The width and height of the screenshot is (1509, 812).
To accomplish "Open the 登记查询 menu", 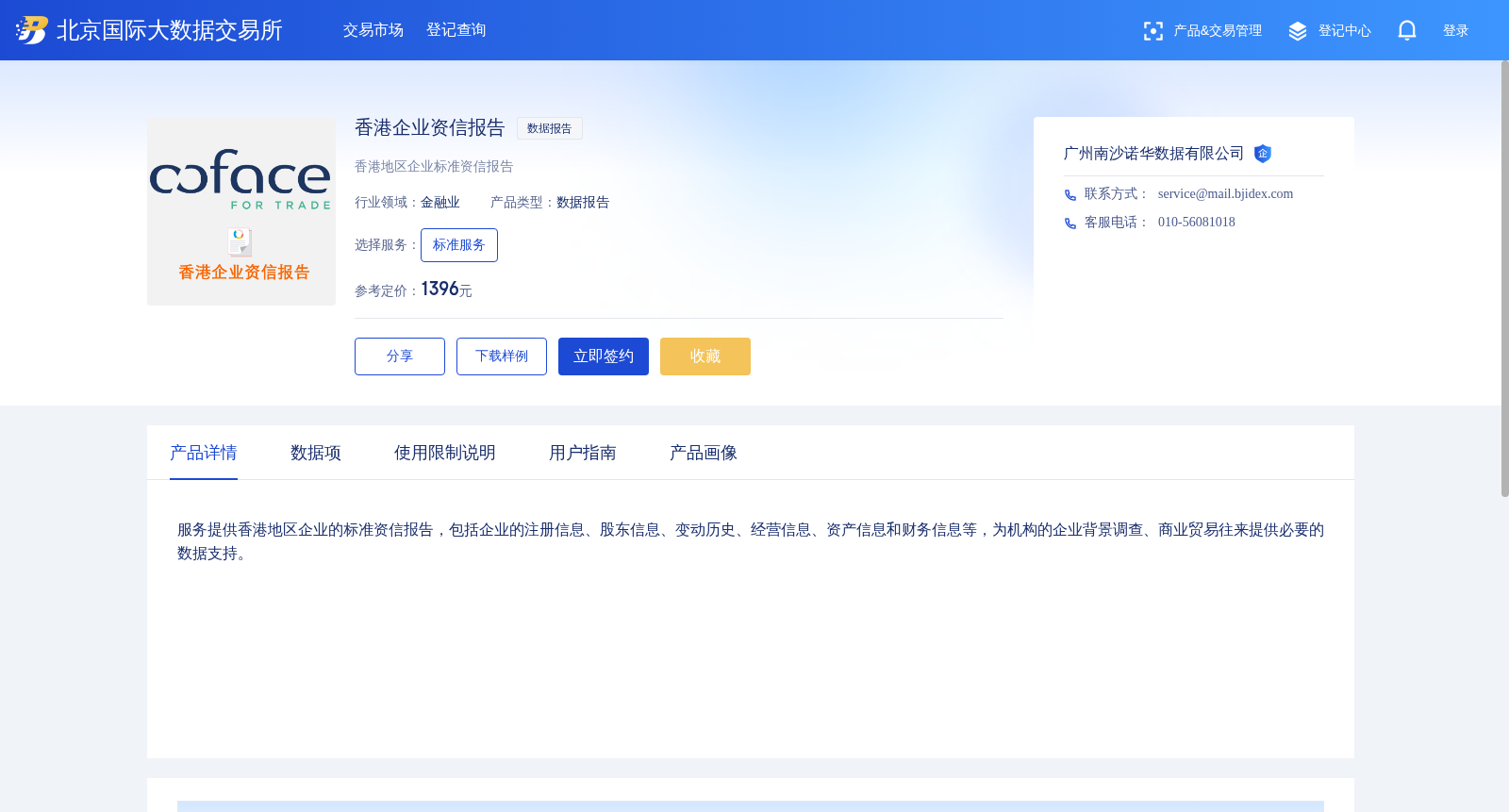I will click(456, 30).
